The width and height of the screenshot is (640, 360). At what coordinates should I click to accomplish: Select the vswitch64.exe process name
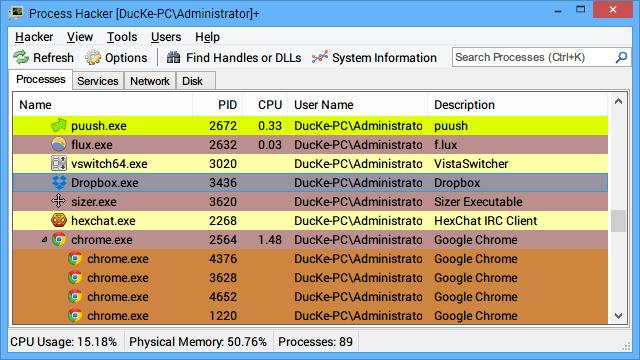109,164
